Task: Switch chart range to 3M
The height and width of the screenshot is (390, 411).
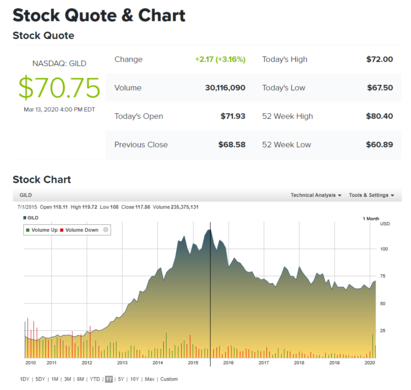Action: point(68,379)
